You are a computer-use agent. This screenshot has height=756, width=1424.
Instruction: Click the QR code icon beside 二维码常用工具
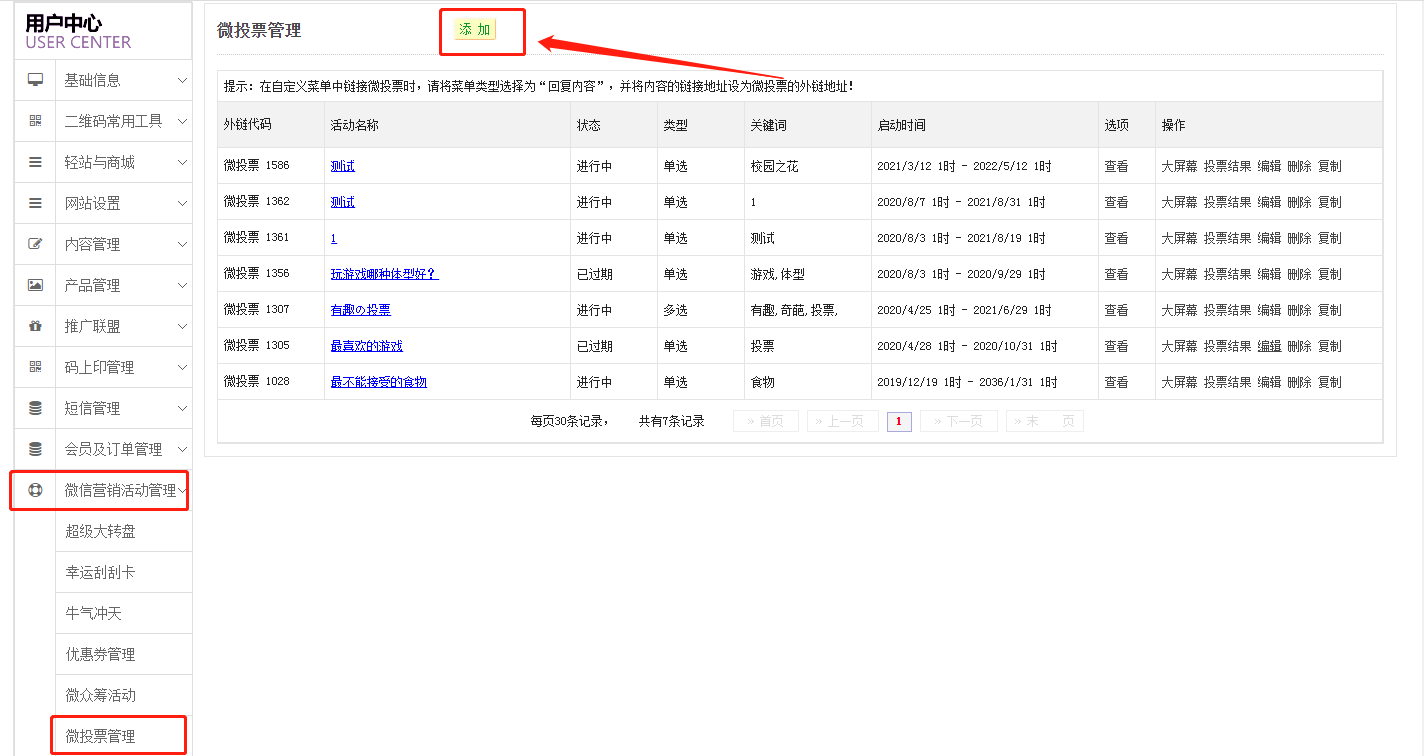pyautogui.click(x=35, y=121)
